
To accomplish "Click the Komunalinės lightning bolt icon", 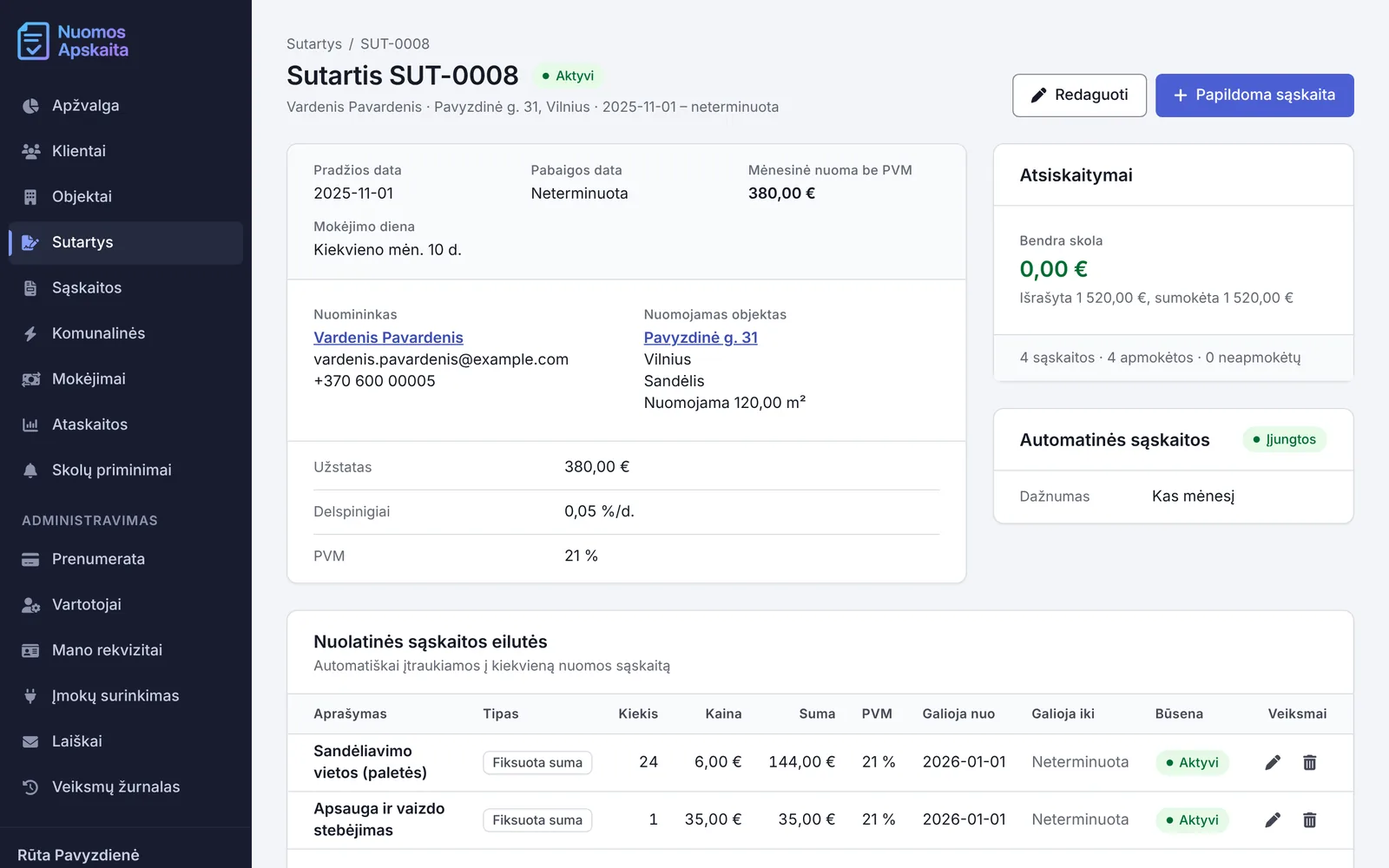I will click(x=30, y=333).
